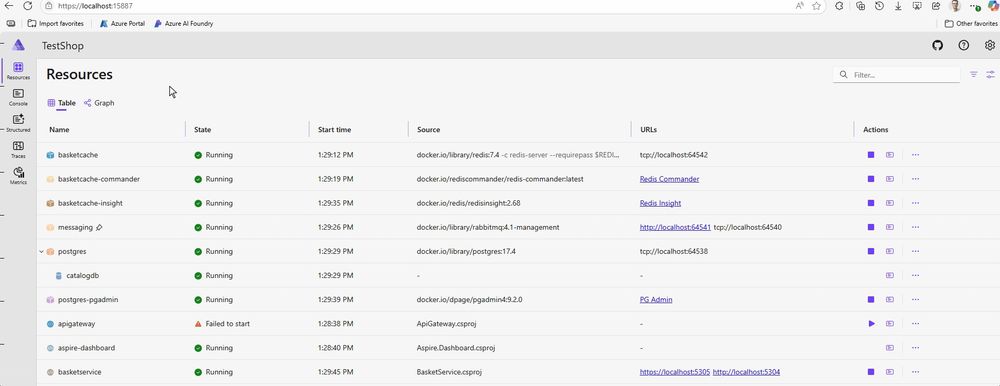Open the Resources page in sidebar

pos(18,71)
